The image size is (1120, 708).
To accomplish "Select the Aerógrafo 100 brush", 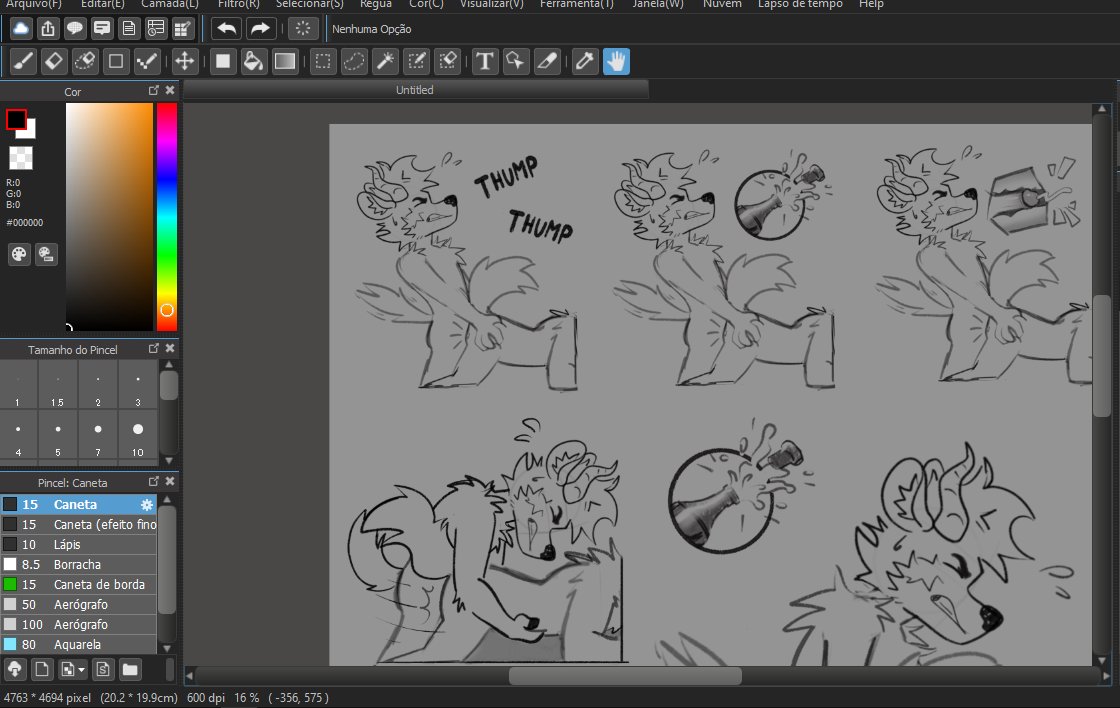I will pos(79,624).
